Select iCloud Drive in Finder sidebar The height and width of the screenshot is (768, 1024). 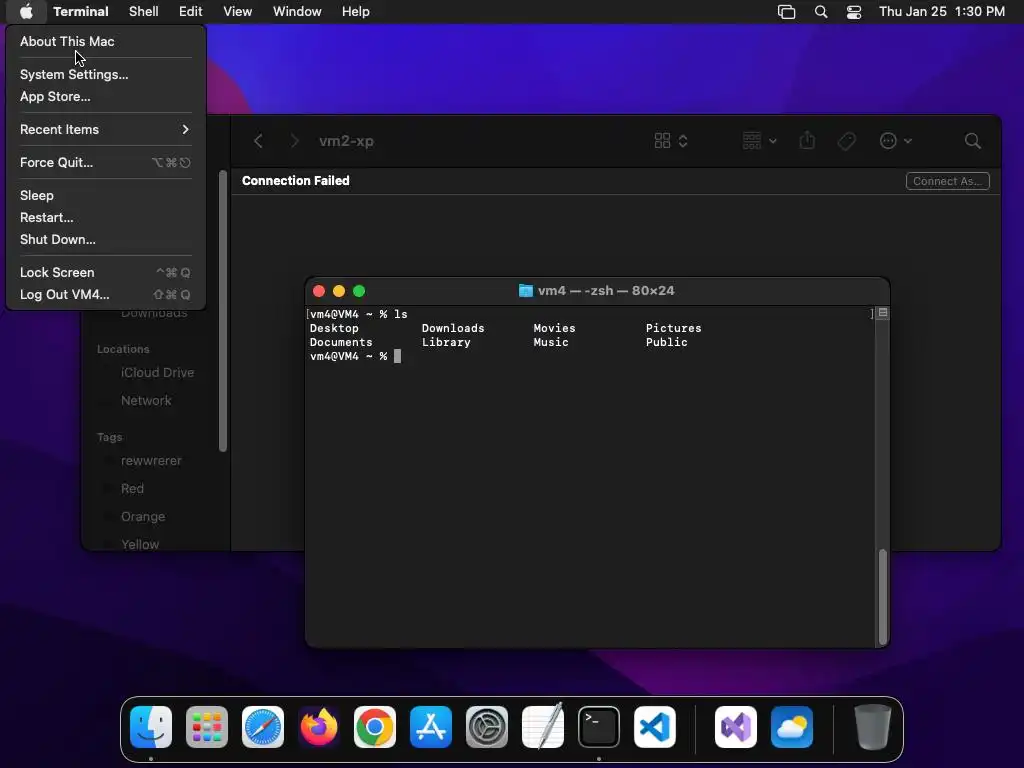coord(157,372)
